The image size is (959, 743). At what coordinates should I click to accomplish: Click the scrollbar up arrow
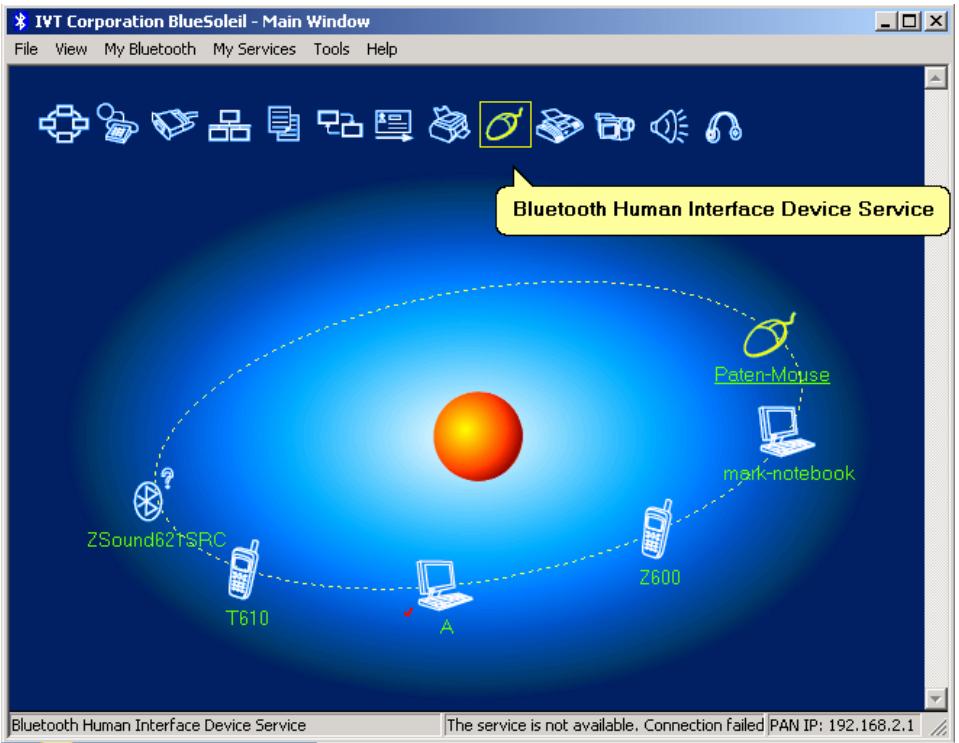click(x=936, y=78)
